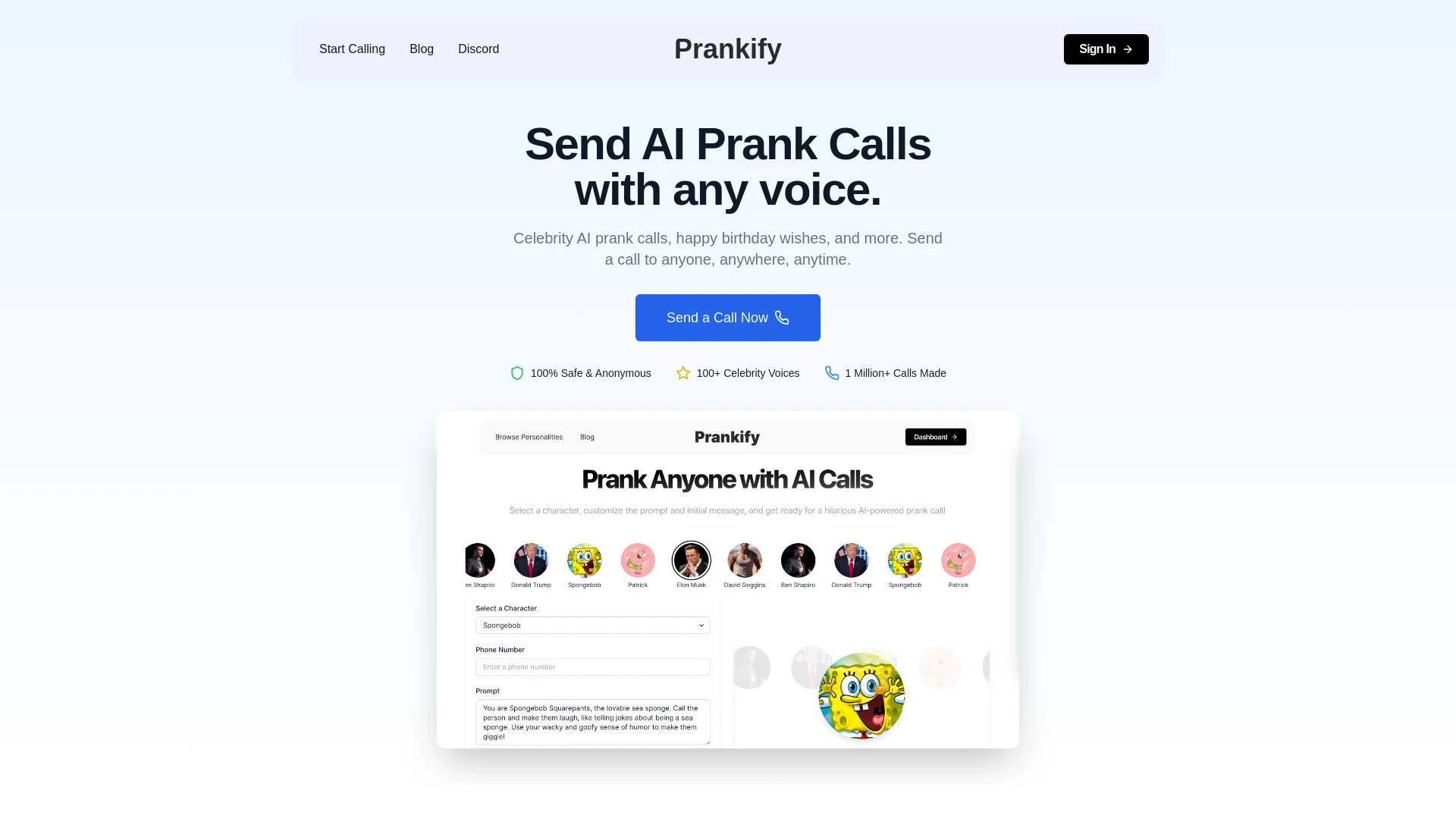
Task: Click the Prompt text area field
Action: point(591,721)
